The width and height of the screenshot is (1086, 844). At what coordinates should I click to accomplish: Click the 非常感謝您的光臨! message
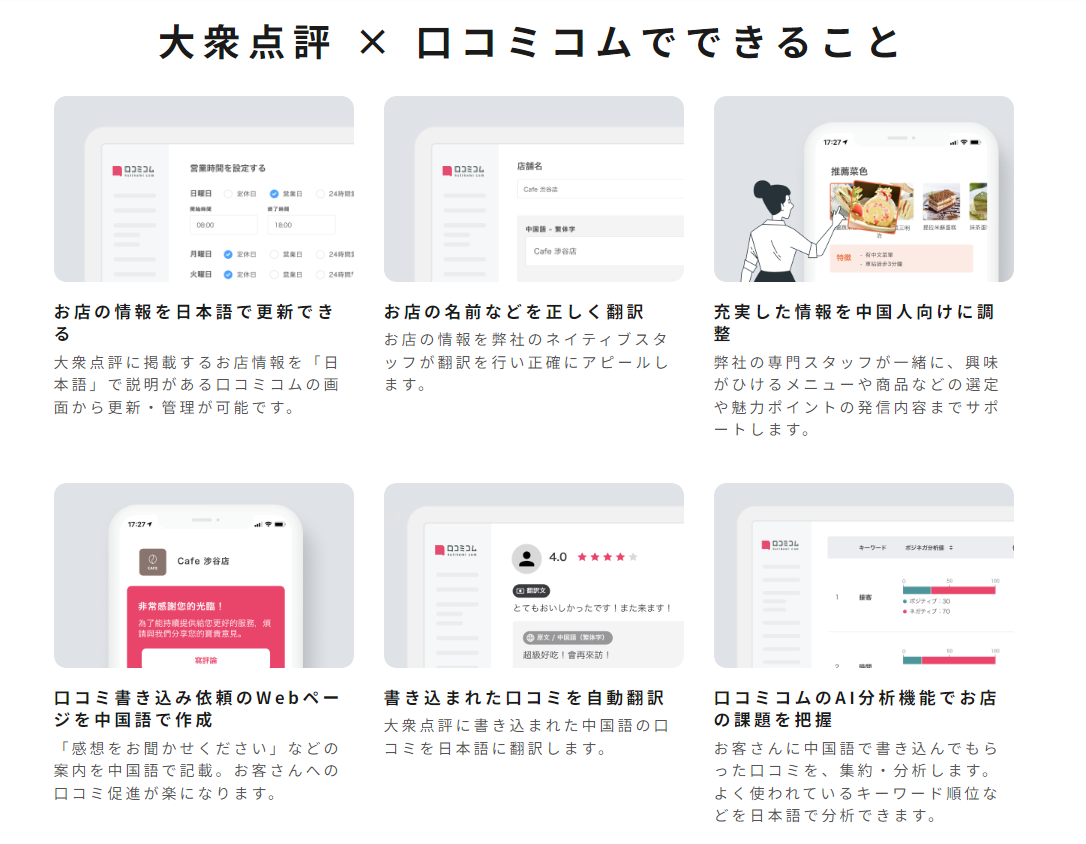pos(180,606)
